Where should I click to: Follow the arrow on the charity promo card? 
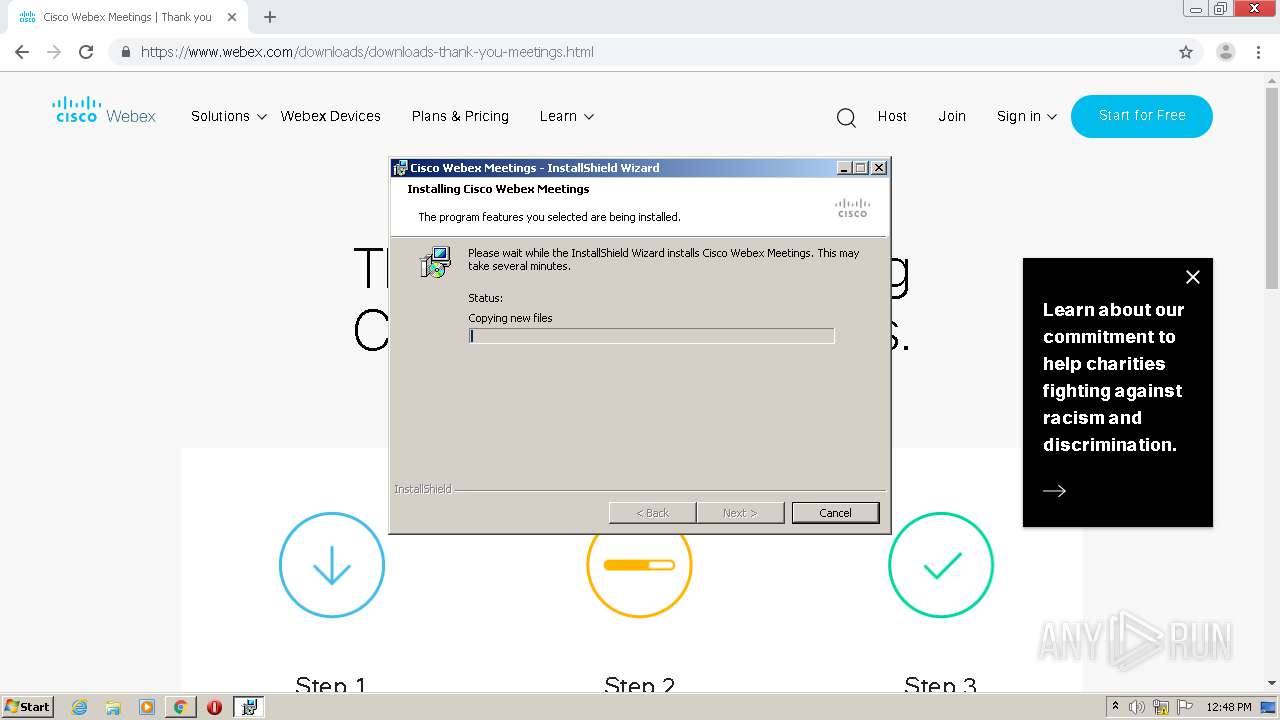pos(1054,490)
